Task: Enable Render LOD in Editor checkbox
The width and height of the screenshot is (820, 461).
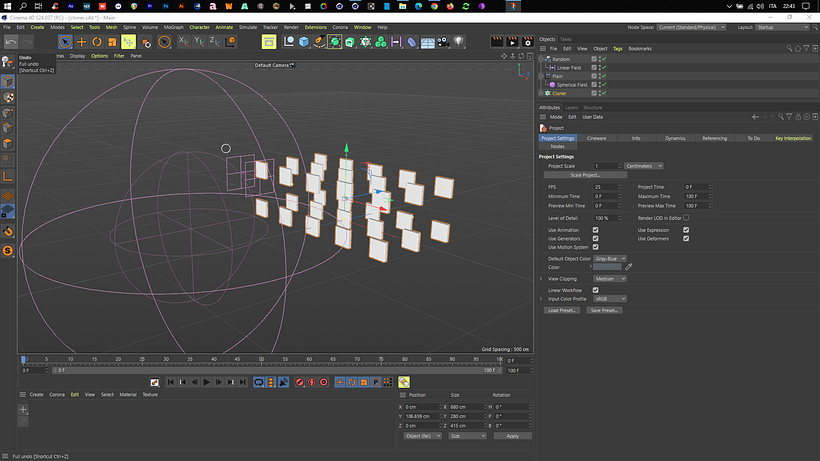Action: click(x=686, y=217)
